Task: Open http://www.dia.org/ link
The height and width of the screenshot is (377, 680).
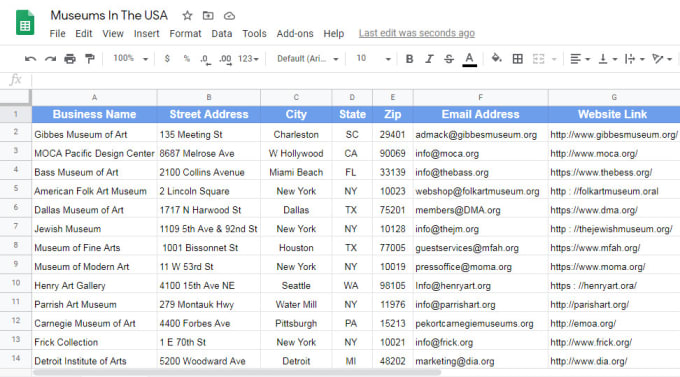Action: click(x=589, y=361)
